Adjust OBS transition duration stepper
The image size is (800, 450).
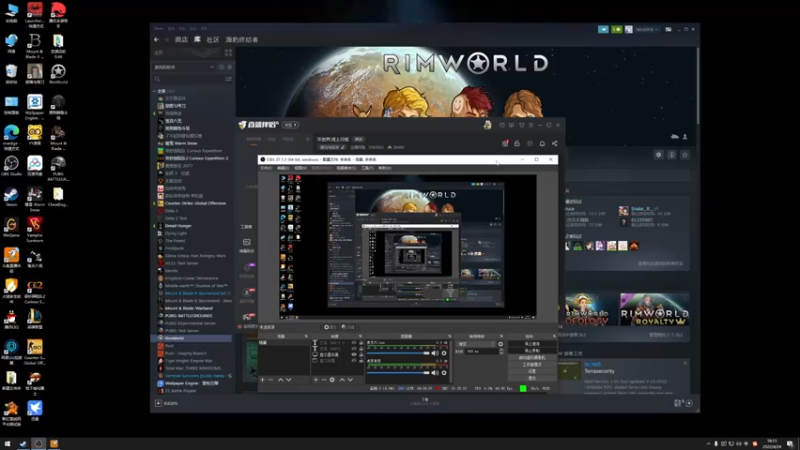click(x=502, y=352)
